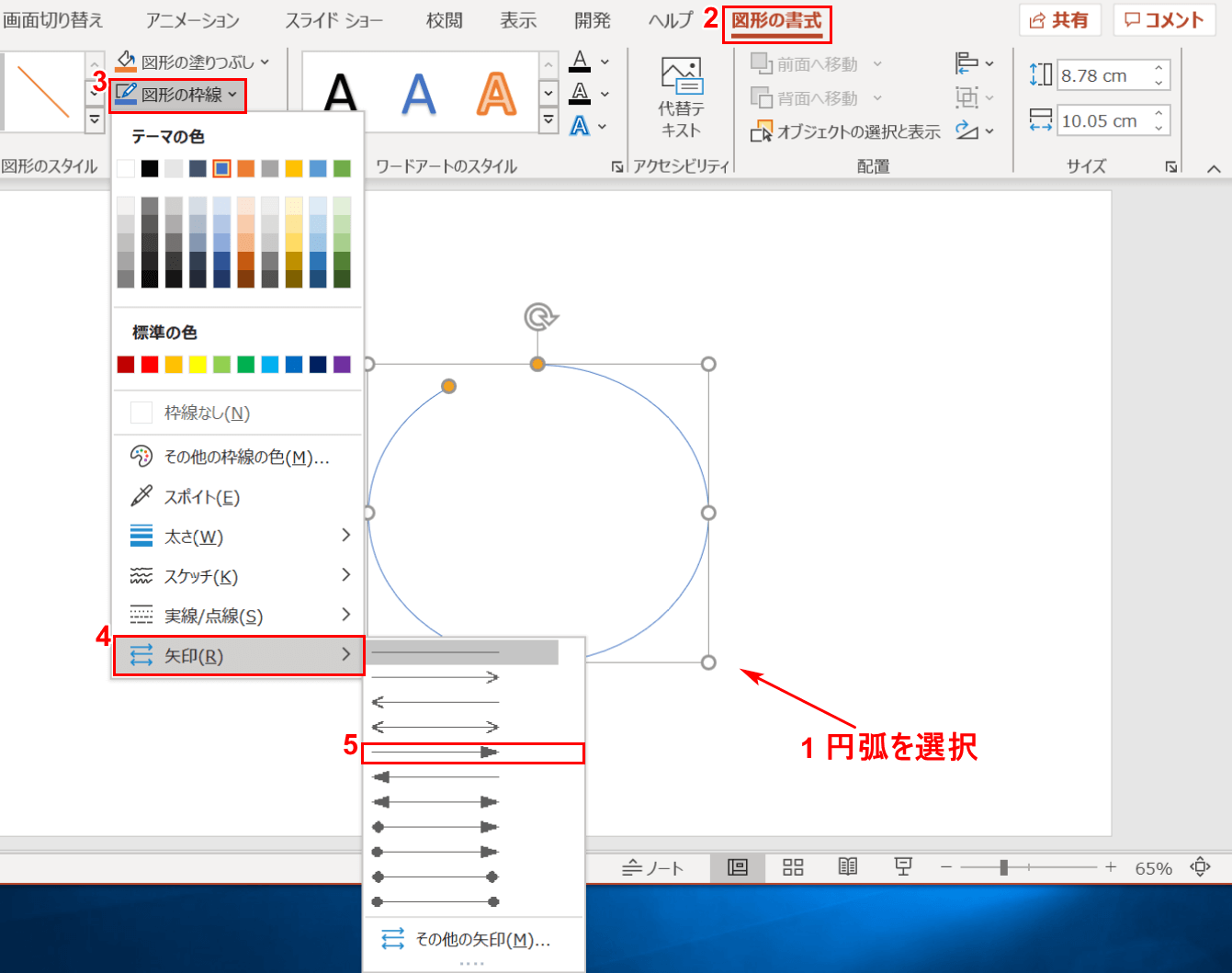1232x973 pixels.
Task: Switch to normal view
Action: 738,867
